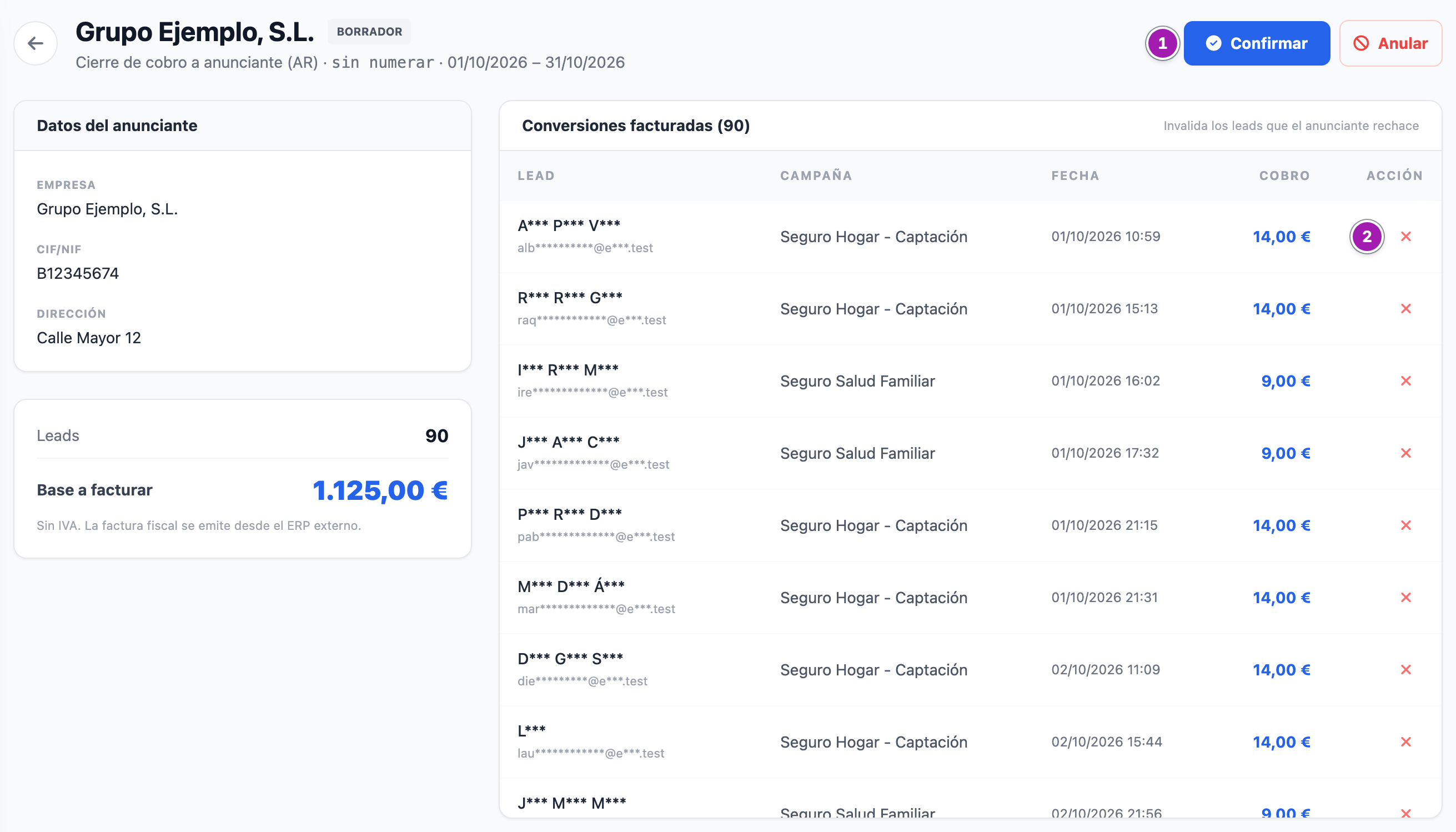The height and width of the screenshot is (832, 1456).
Task: Invalidate the L*** lead row
Action: pos(1405,741)
